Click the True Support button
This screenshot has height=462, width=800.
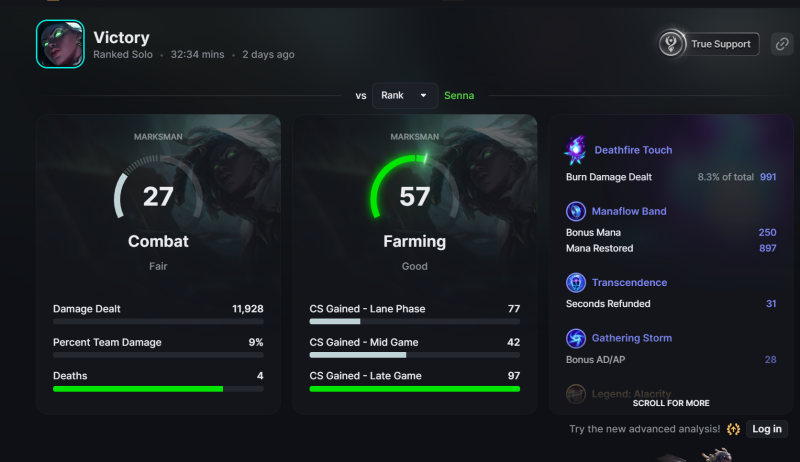click(x=708, y=44)
